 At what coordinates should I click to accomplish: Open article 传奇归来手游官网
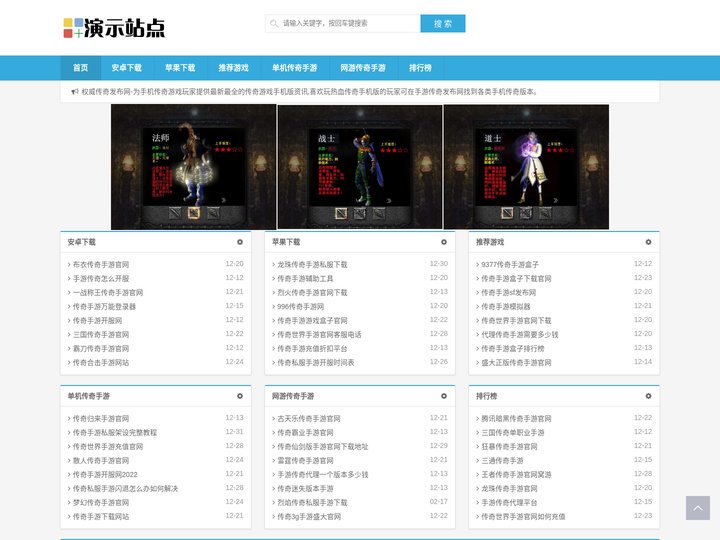pos(101,419)
